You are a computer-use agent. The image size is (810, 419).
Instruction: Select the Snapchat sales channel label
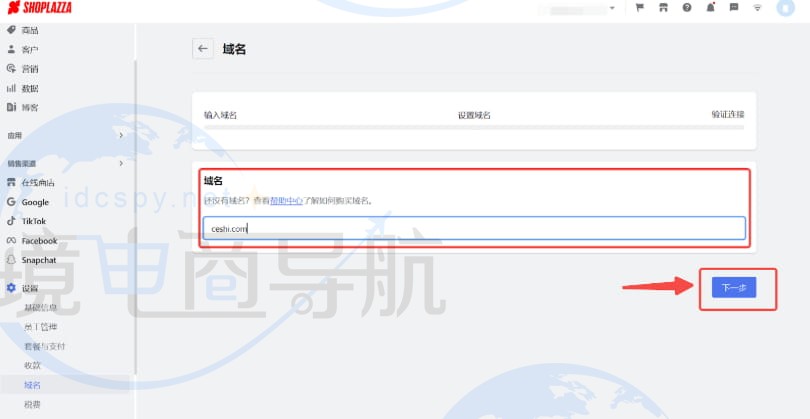pyautogui.click(x=39, y=260)
